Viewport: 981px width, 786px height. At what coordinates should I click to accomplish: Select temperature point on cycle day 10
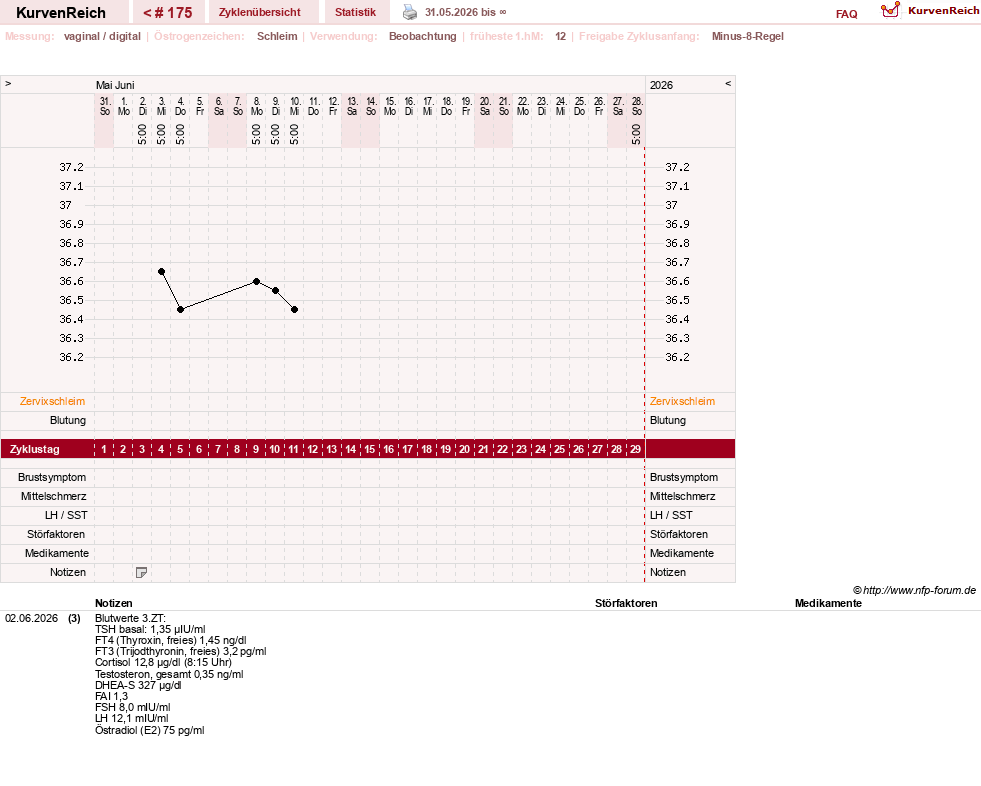pos(275,290)
